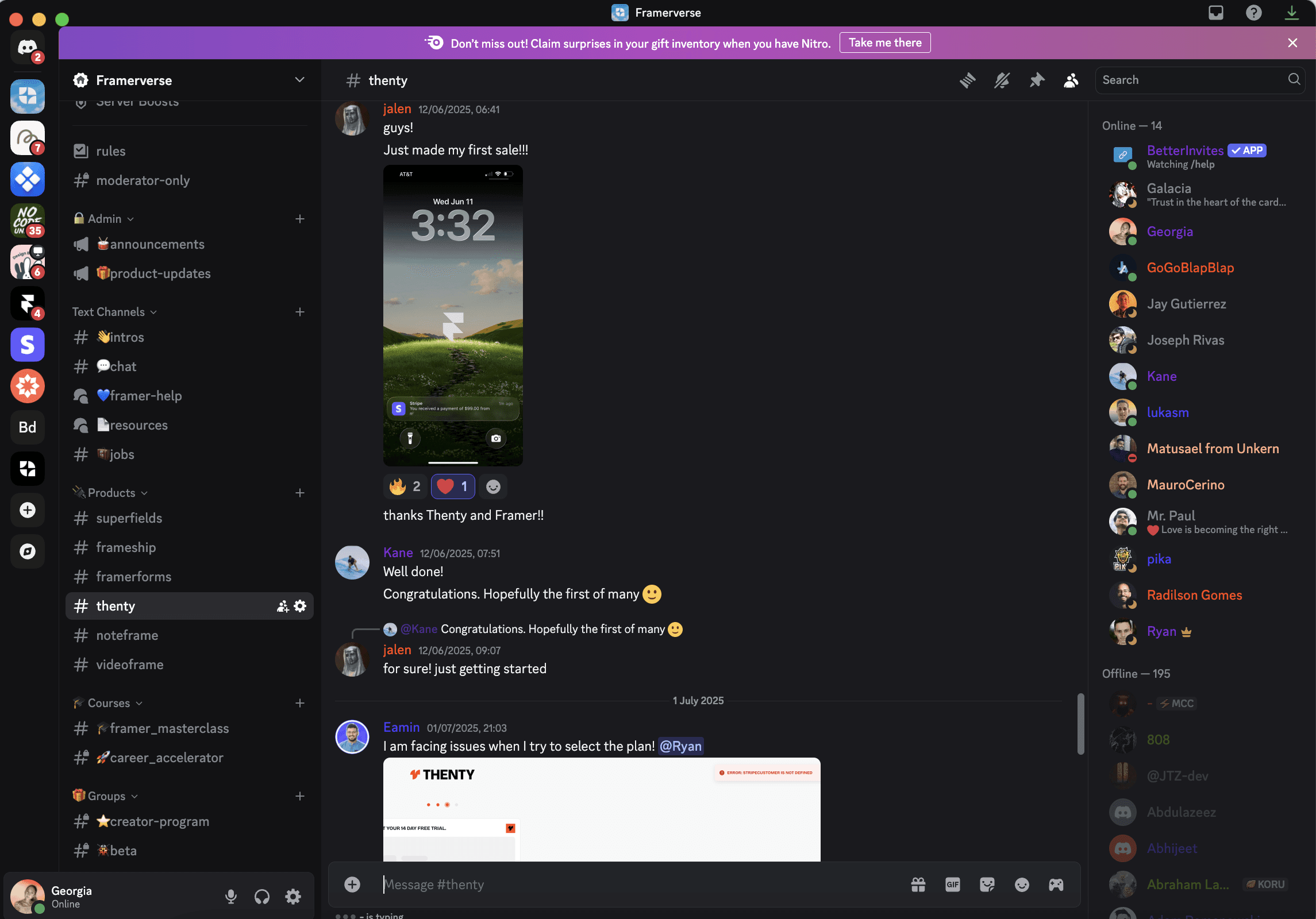Open the Bd server icon
The width and height of the screenshot is (1316, 919).
pos(27,427)
